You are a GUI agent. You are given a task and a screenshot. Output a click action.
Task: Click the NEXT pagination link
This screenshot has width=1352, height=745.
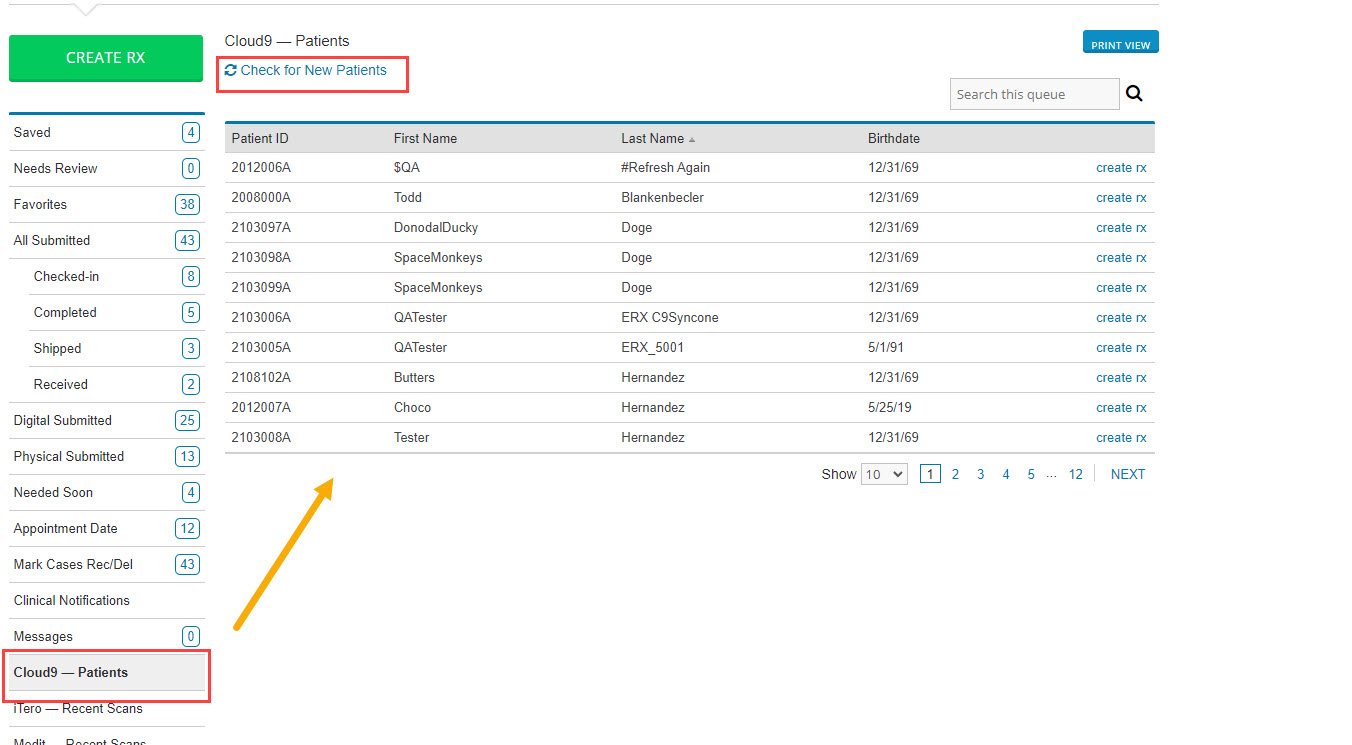pyautogui.click(x=1127, y=474)
